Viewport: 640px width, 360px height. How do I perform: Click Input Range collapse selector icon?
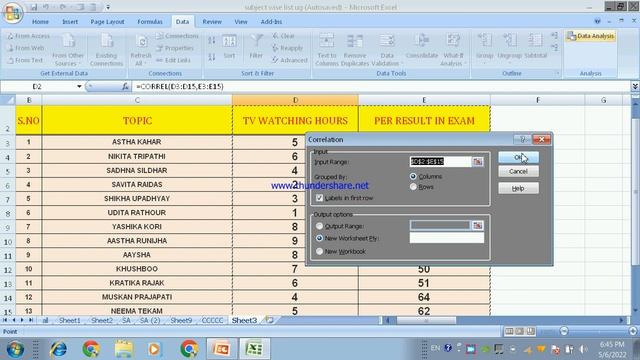478,162
